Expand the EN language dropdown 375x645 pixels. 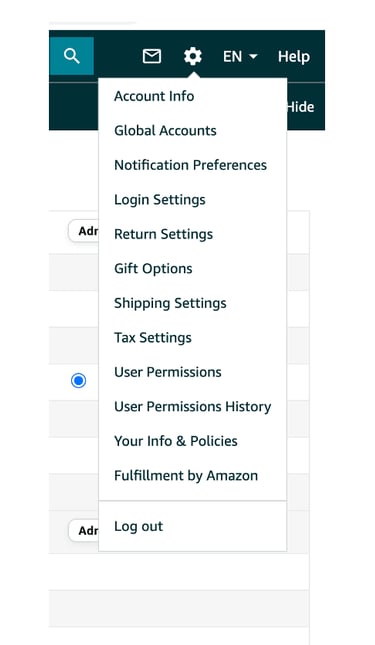(x=240, y=56)
